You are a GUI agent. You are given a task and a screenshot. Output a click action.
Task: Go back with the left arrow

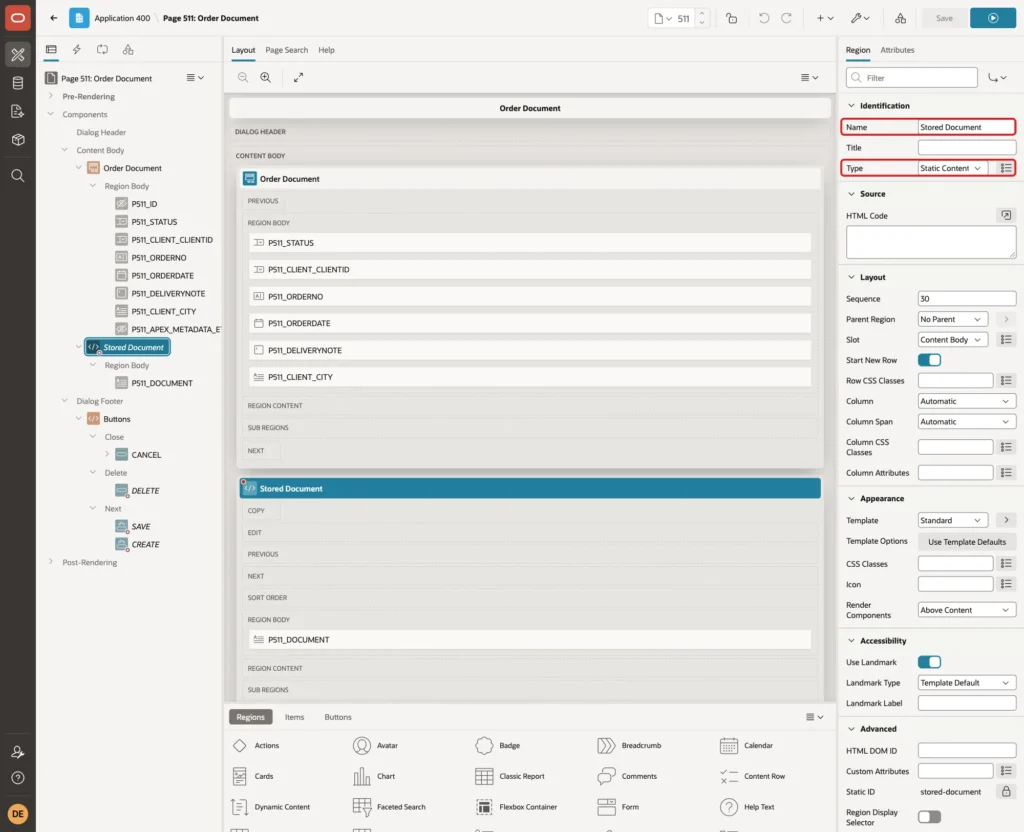pos(54,18)
